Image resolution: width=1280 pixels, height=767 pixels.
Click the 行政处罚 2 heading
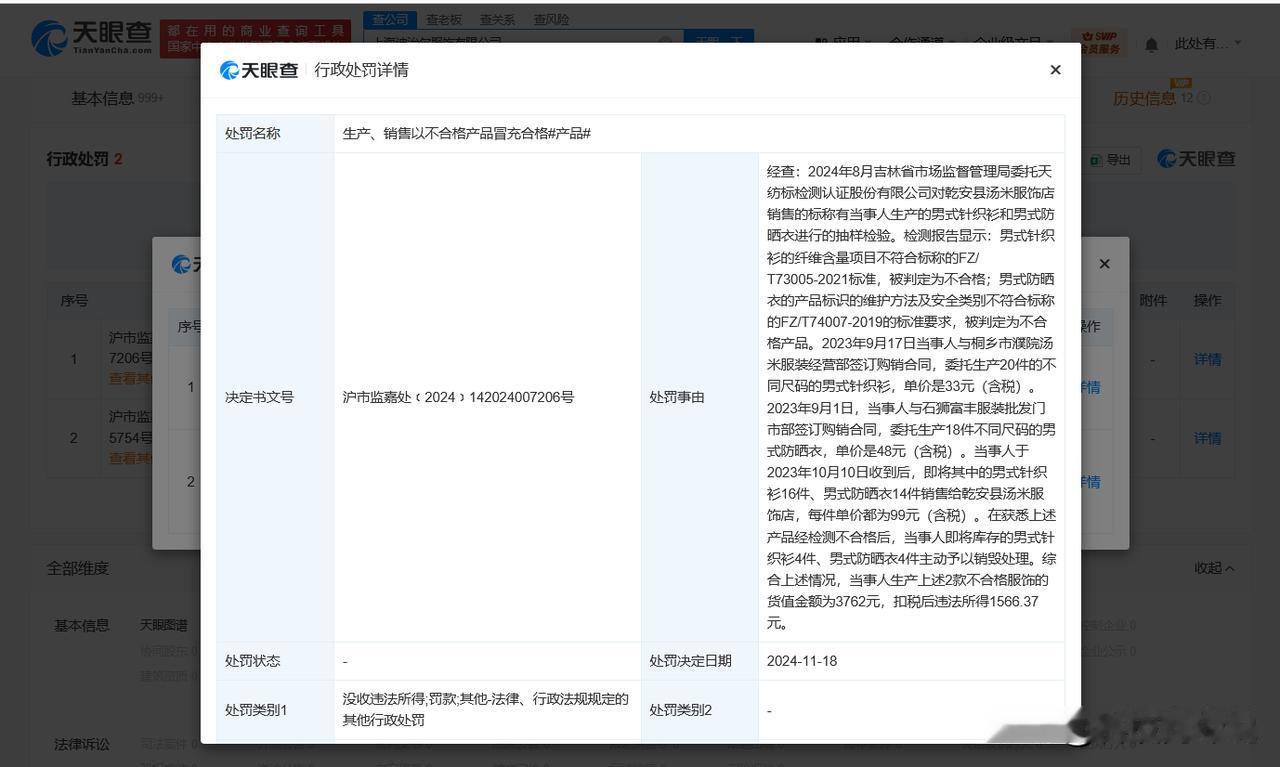pyautogui.click(x=84, y=159)
